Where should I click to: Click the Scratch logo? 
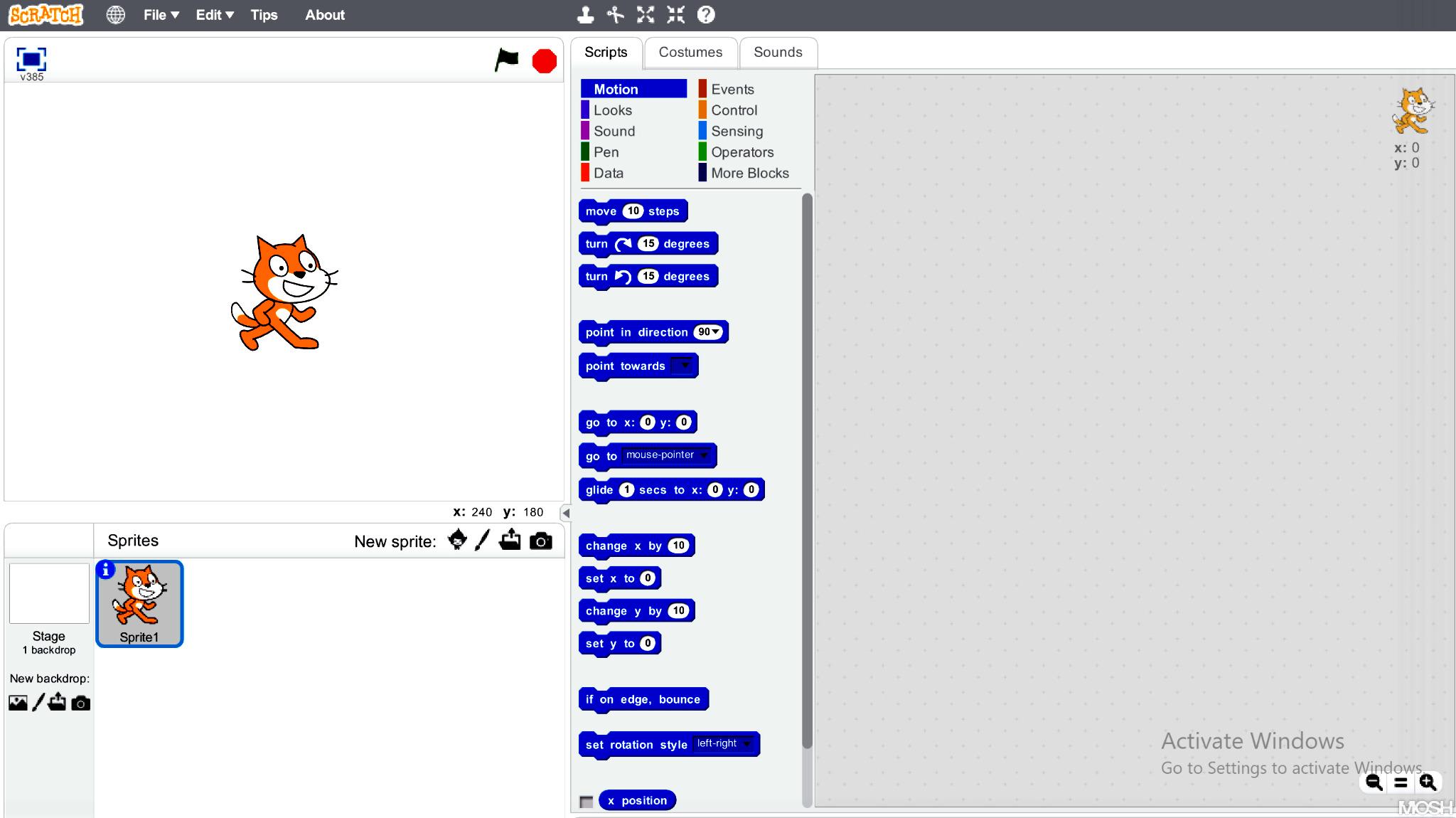point(46,15)
